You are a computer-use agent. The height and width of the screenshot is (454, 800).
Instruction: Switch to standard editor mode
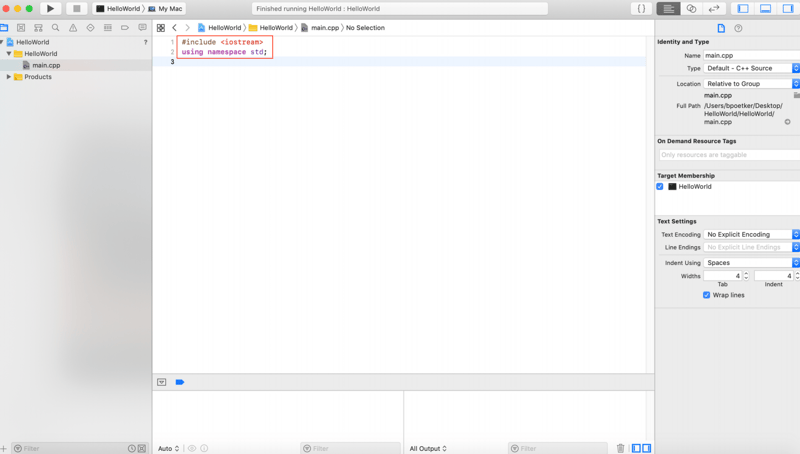point(668,9)
